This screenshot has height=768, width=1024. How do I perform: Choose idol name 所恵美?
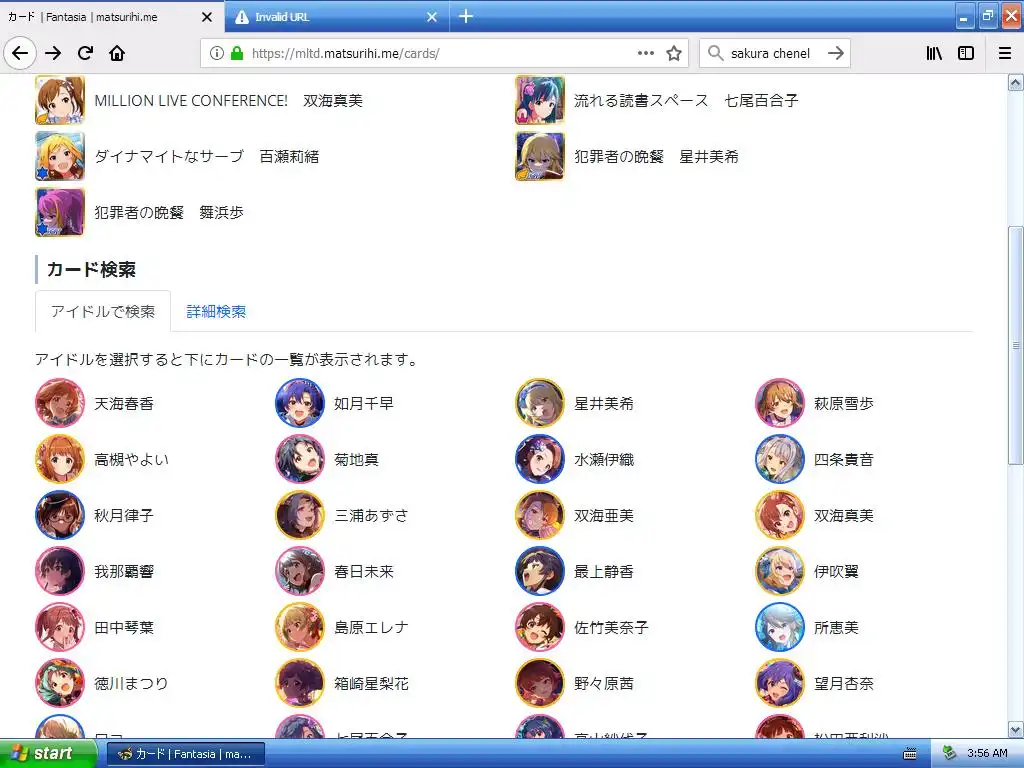coord(837,628)
